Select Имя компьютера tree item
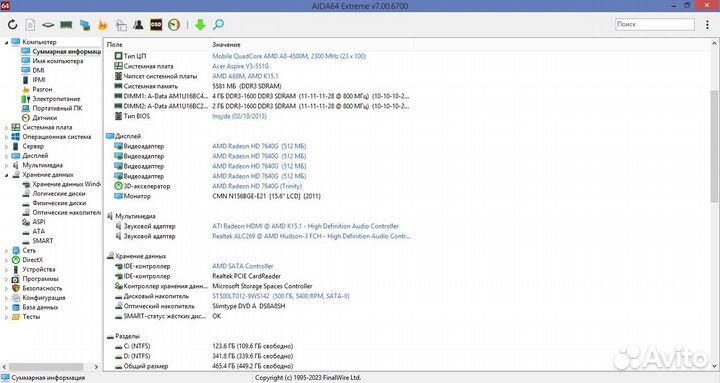 click(x=57, y=61)
